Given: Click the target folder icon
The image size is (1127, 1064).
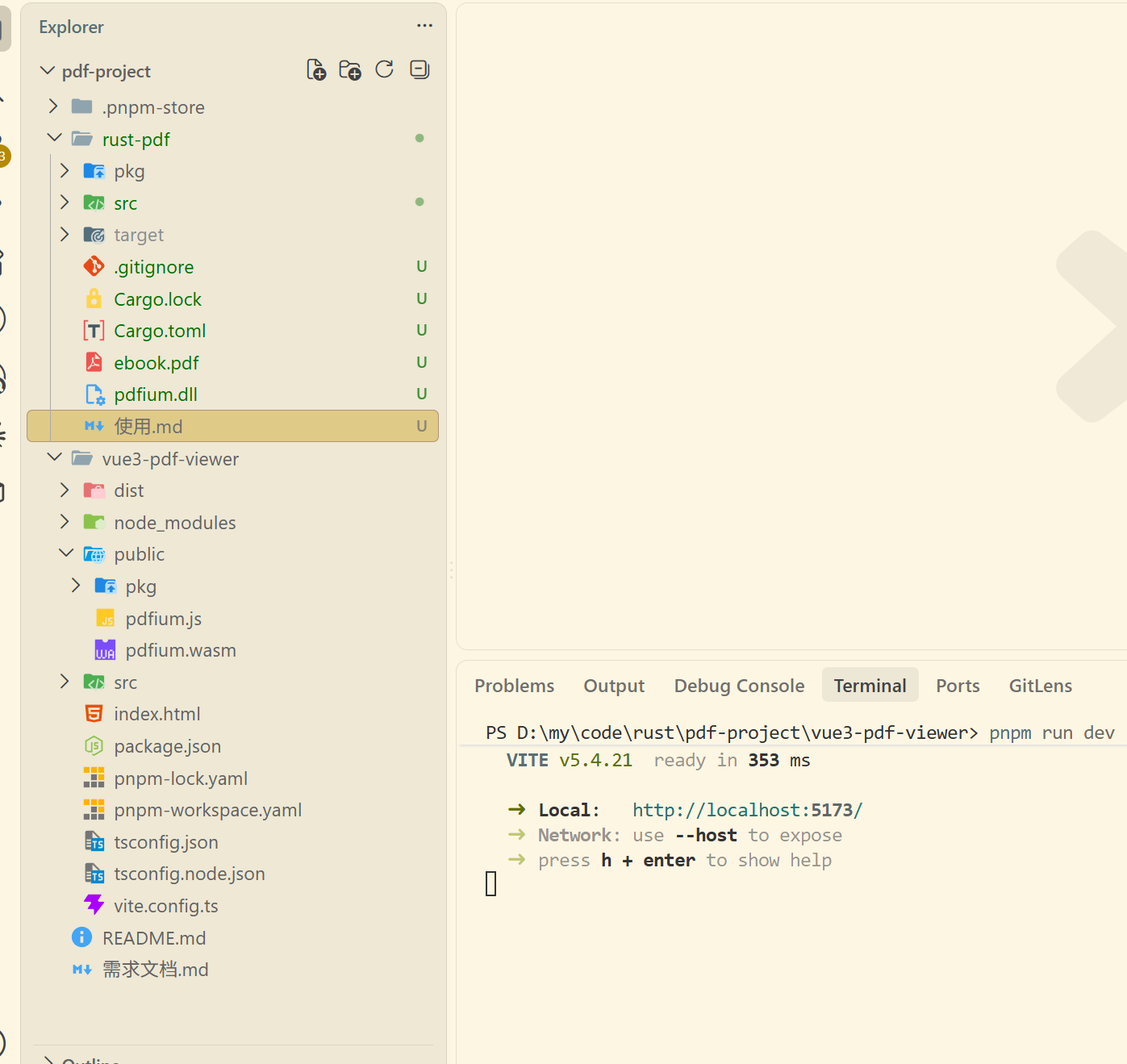Looking at the screenshot, I should click(94, 235).
